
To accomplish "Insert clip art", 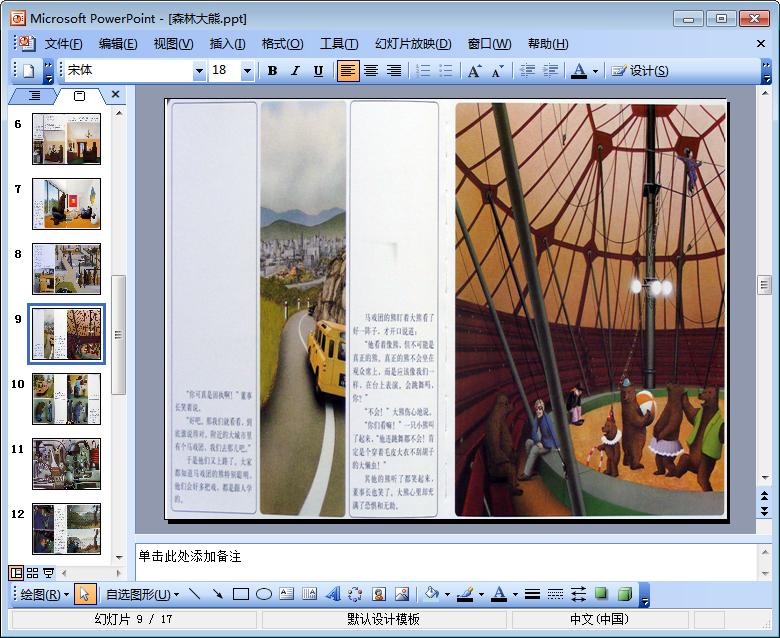I will [379, 594].
